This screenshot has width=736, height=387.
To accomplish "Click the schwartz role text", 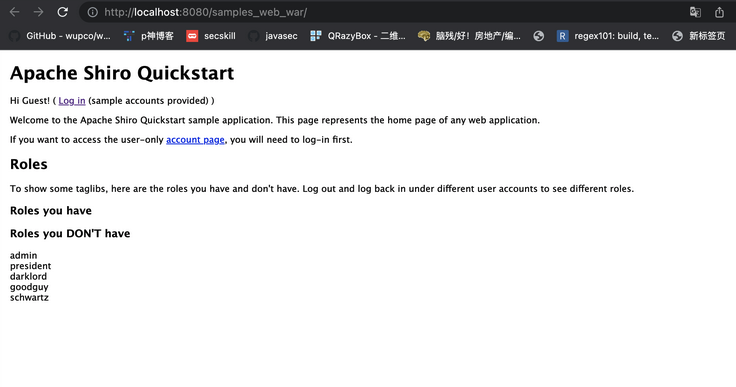I will pos(29,297).
